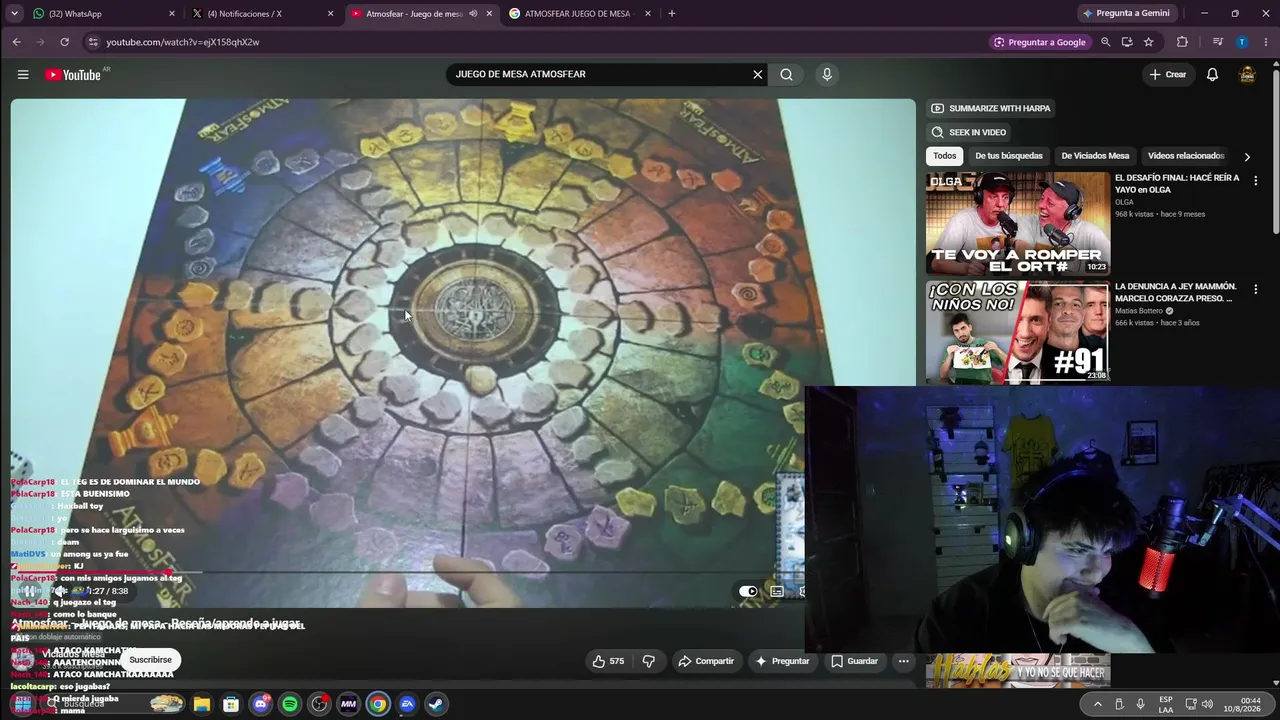Open File Explorer from the taskbar
This screenshot has height=720, width=1280.
click(201, 704)
